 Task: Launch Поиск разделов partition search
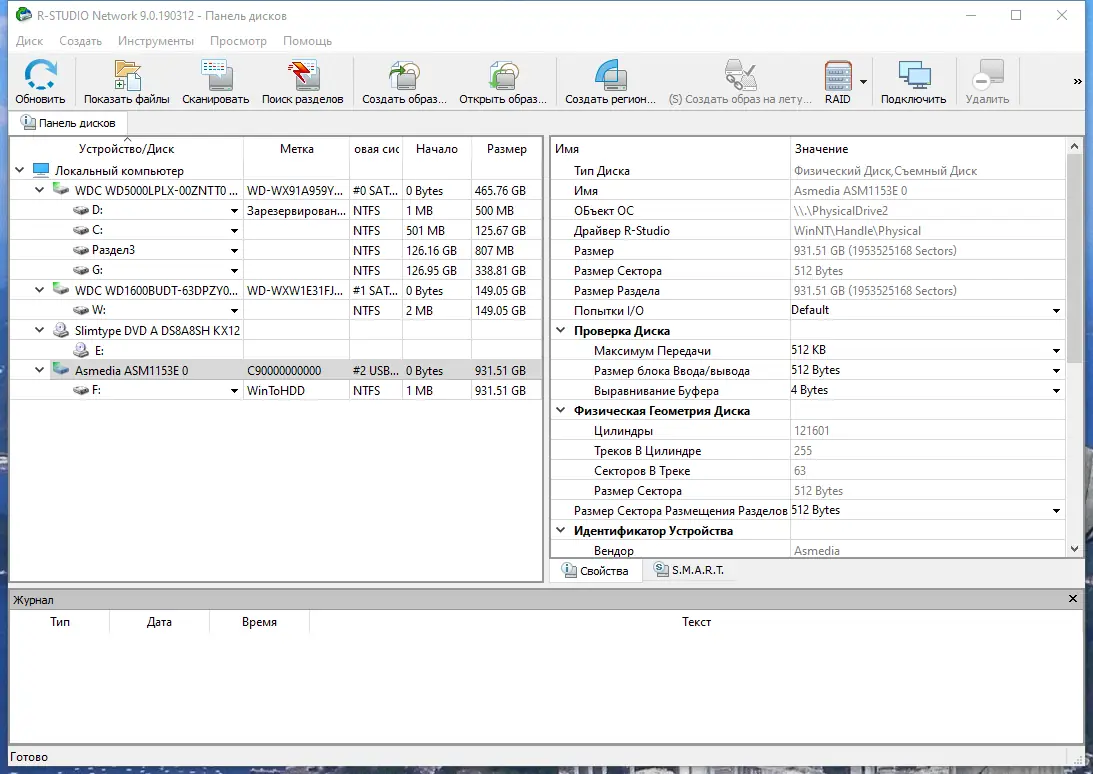pyautogui.click(x=303, y=75)
